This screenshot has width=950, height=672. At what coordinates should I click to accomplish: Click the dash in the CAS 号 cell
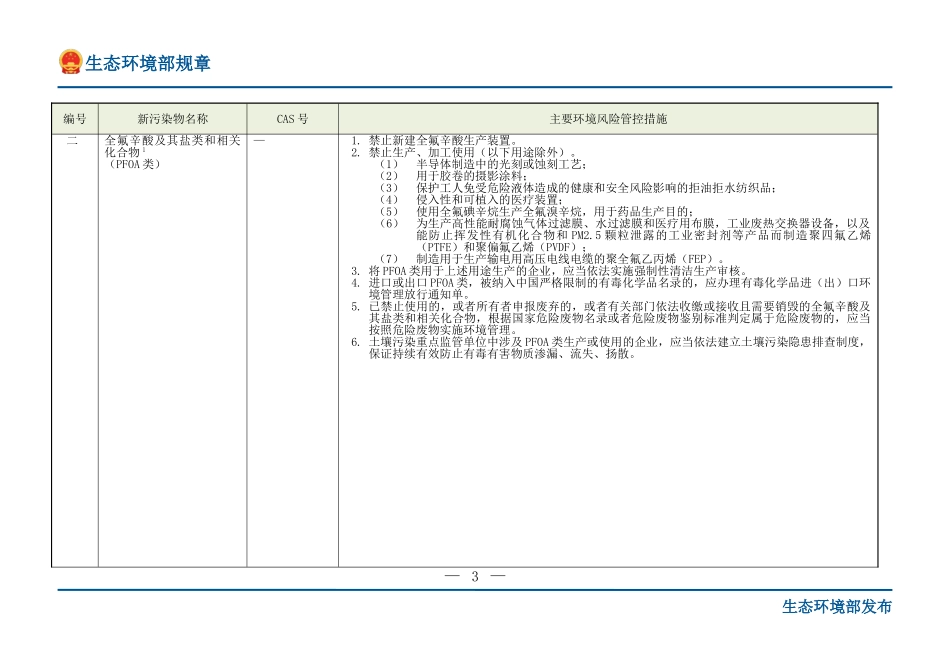click(258, 139)
